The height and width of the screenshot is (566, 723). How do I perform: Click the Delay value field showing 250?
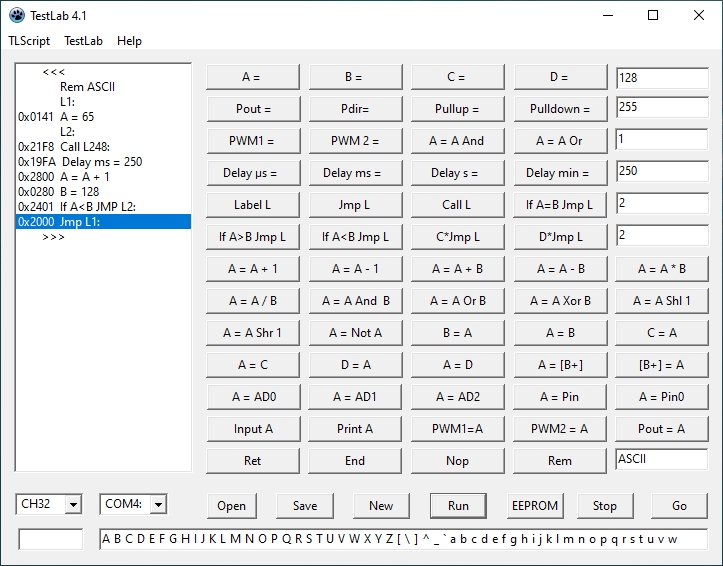[x=661, y=171]
